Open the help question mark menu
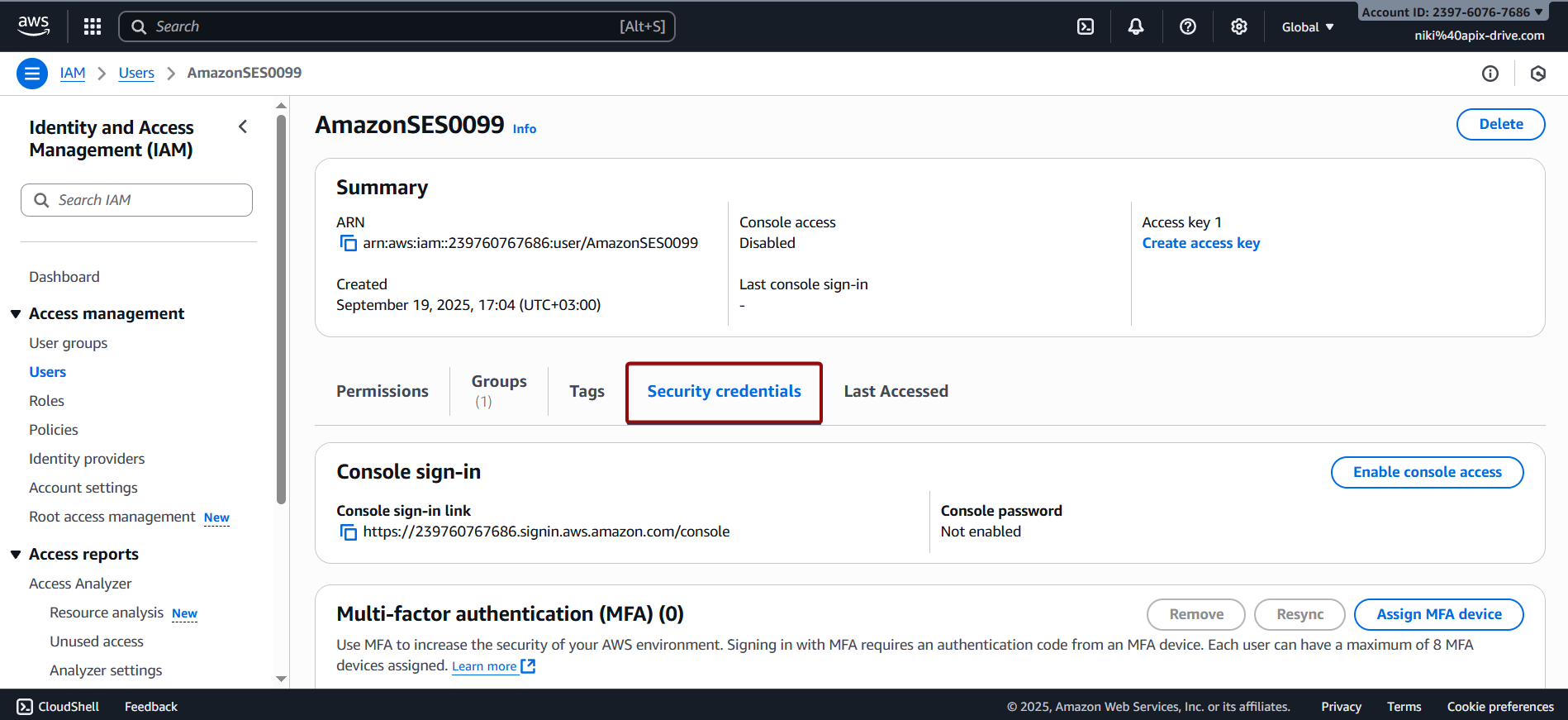Viewport: 1568px width, 720px height. pos(1187,26)
